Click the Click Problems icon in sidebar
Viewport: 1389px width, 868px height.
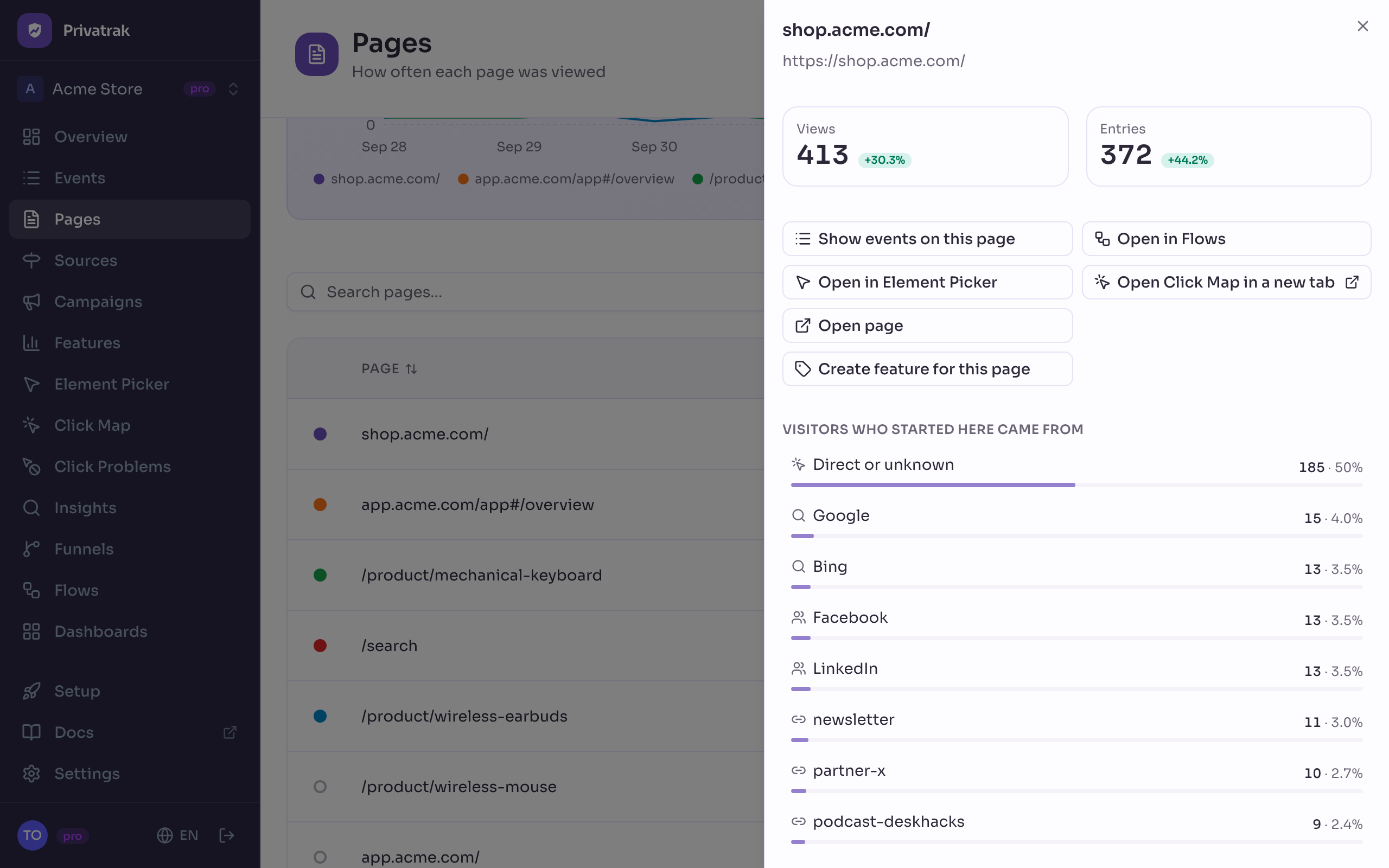(31, 467)
